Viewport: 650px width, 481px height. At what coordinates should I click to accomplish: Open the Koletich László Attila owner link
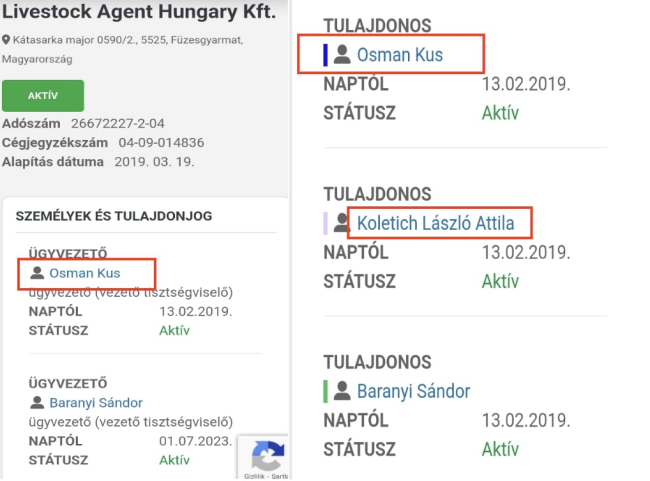pyautogui.click(x=440, y=222)
